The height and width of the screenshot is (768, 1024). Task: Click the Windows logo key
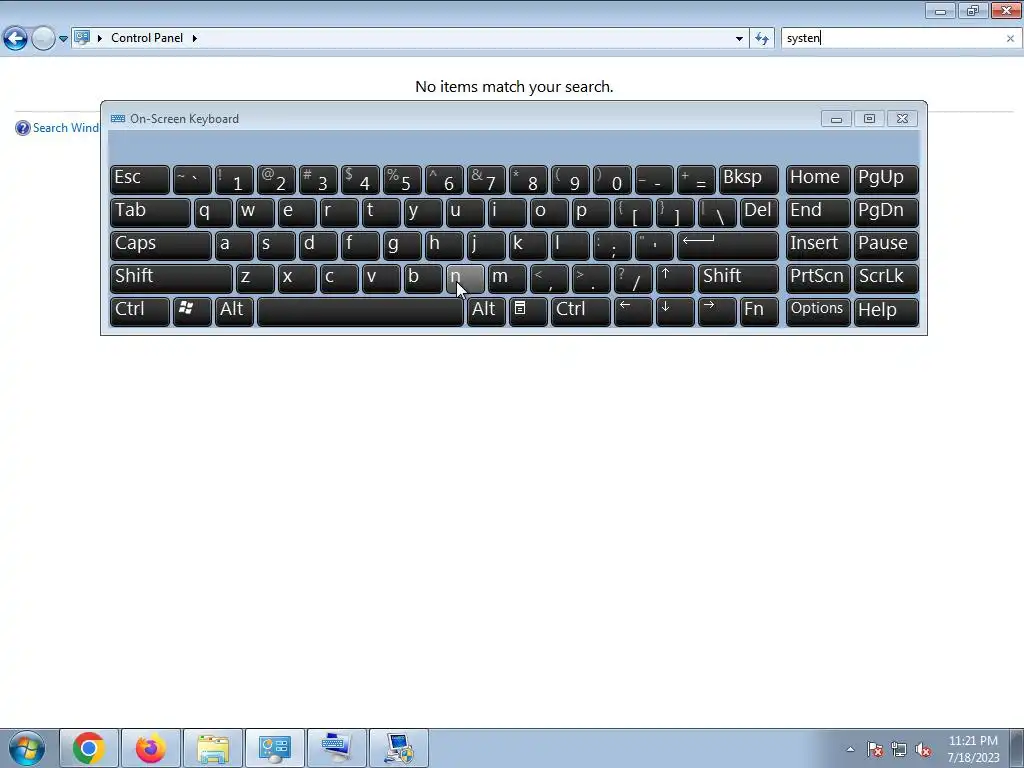192,312
